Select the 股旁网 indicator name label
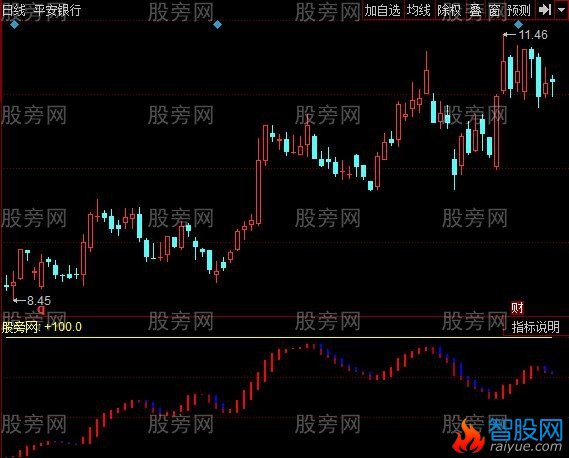Image resolution: width=569 pixels, height=458 pixels. [x=20, y=327]
